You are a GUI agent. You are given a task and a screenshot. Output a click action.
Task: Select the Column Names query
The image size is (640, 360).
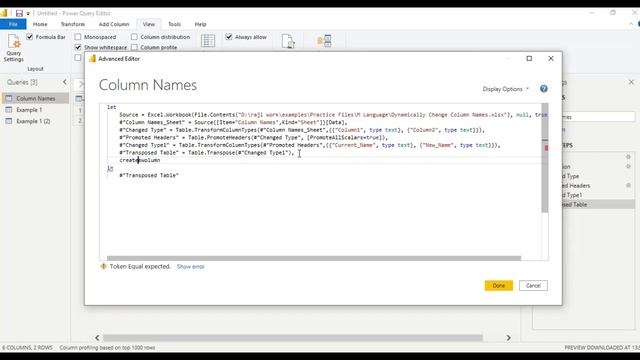(x=35, y=98)
